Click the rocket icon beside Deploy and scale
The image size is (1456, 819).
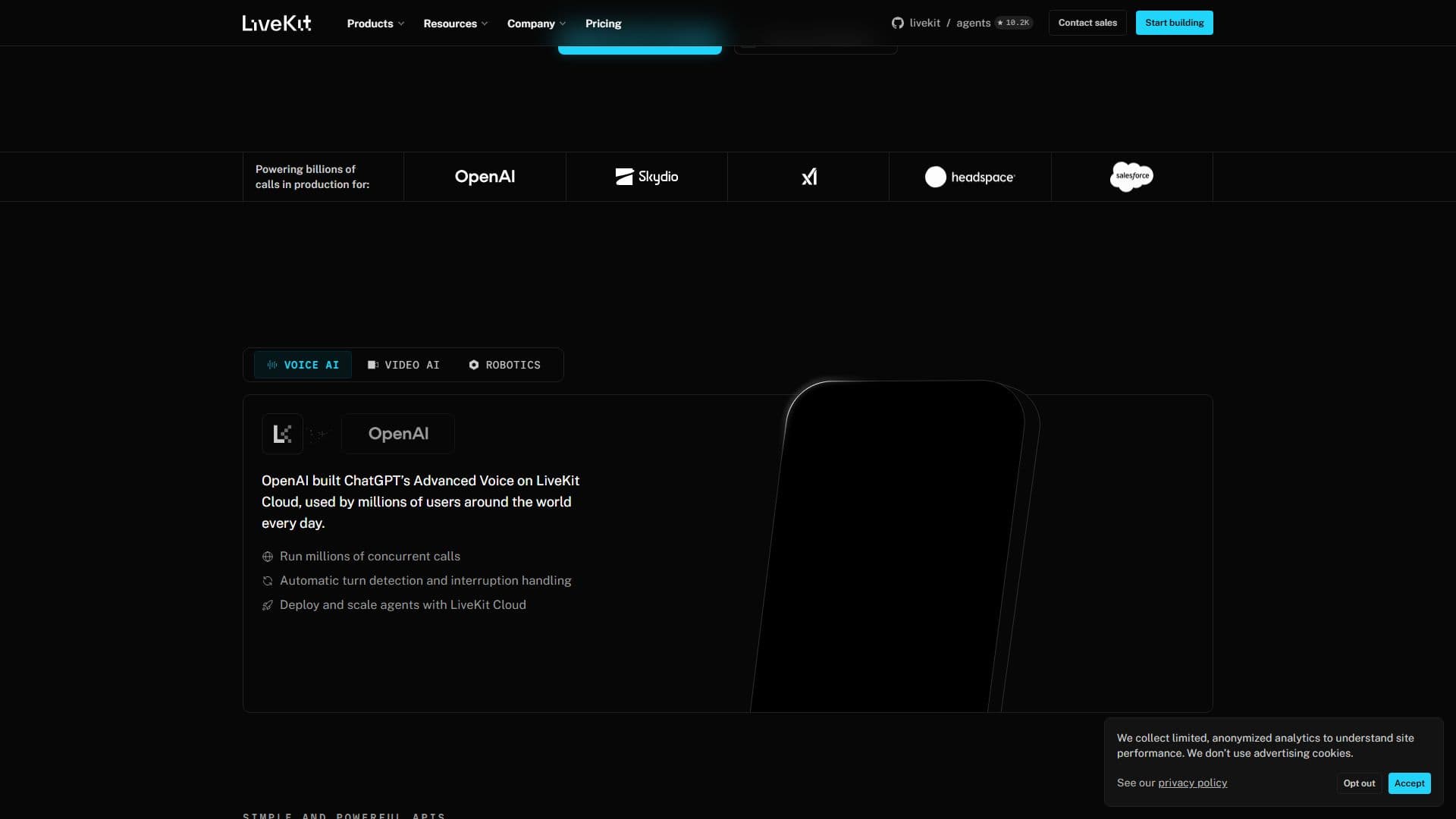tap(268, 605)
